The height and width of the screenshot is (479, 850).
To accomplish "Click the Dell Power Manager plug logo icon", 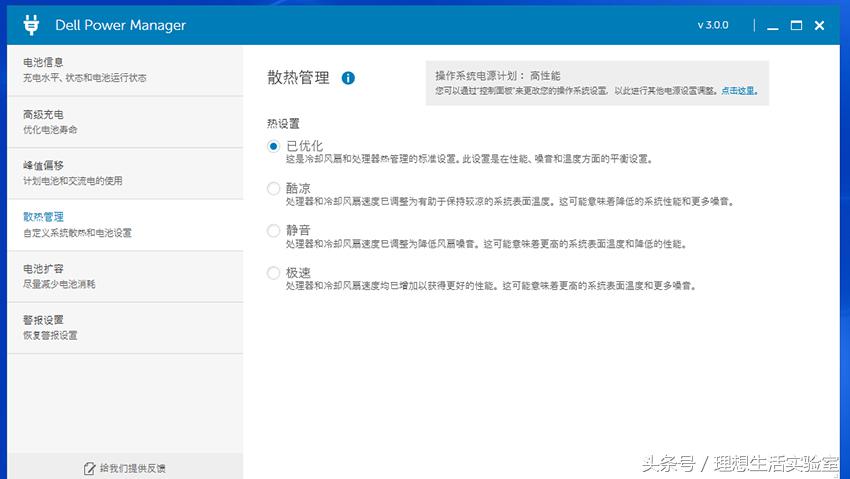I will click(x=31, y=25).
